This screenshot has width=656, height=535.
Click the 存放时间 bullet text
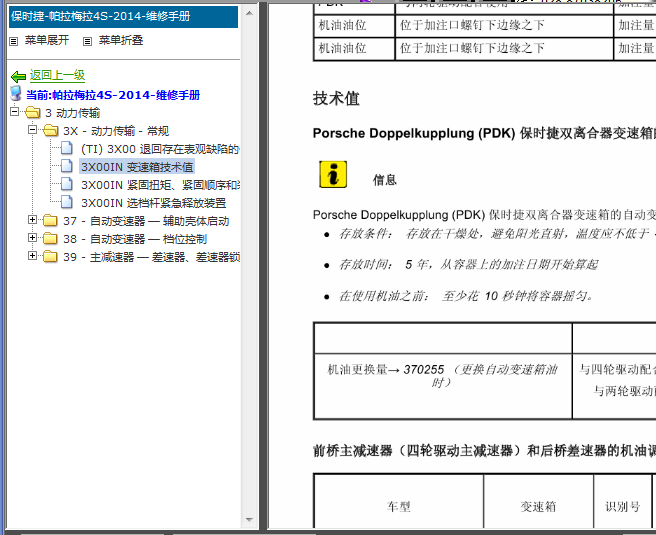pyautogui.click(x=469, y=264)
